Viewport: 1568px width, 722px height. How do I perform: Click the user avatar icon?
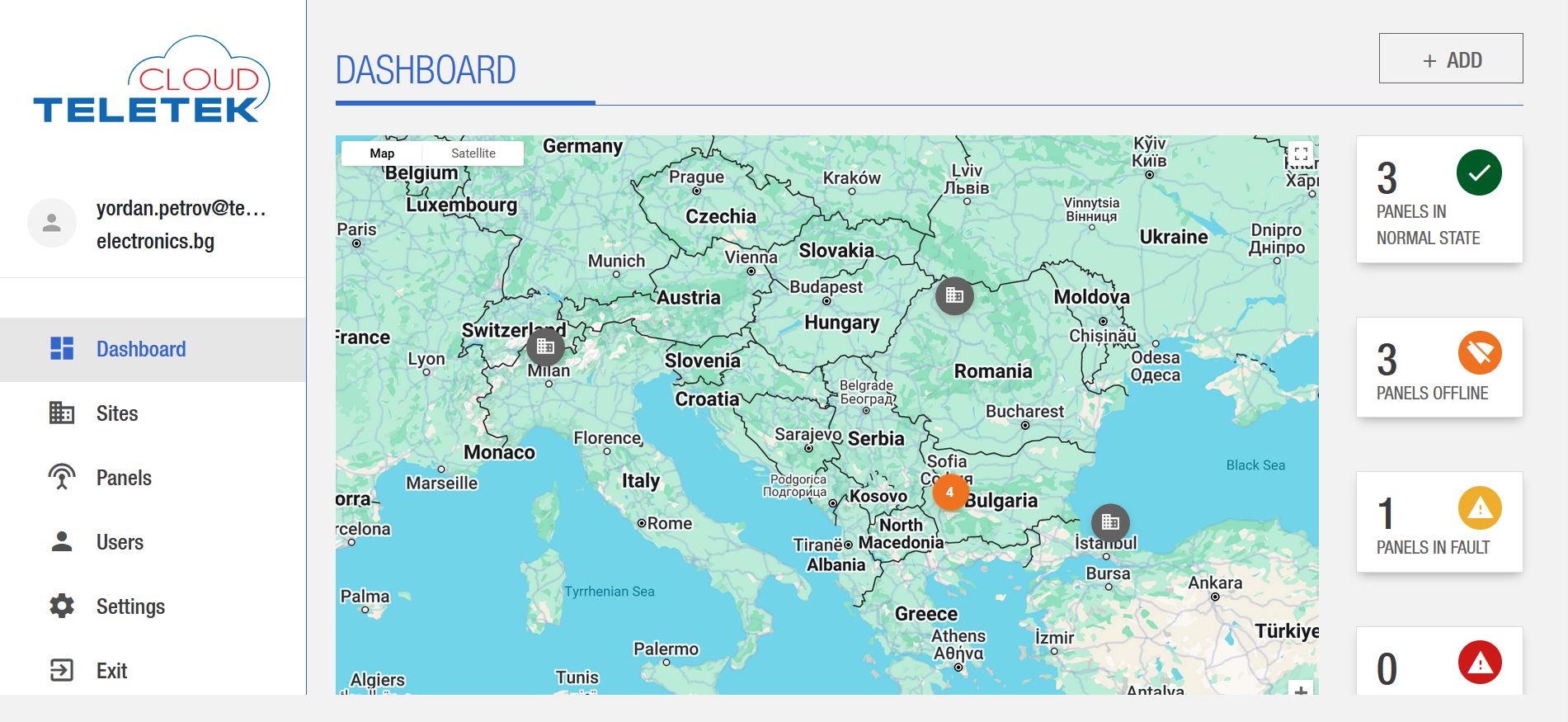pos(52,223)
